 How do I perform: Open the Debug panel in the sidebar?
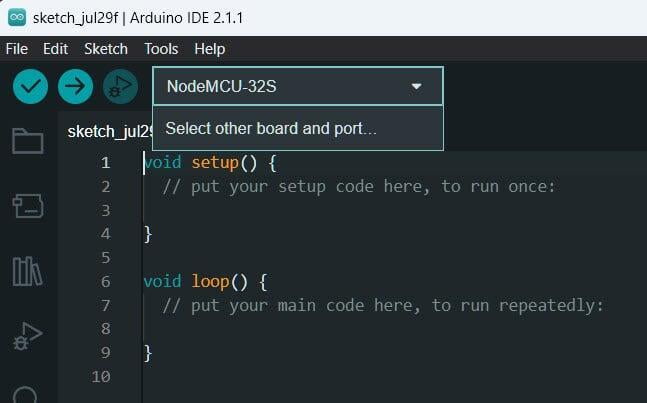point(28,336)
